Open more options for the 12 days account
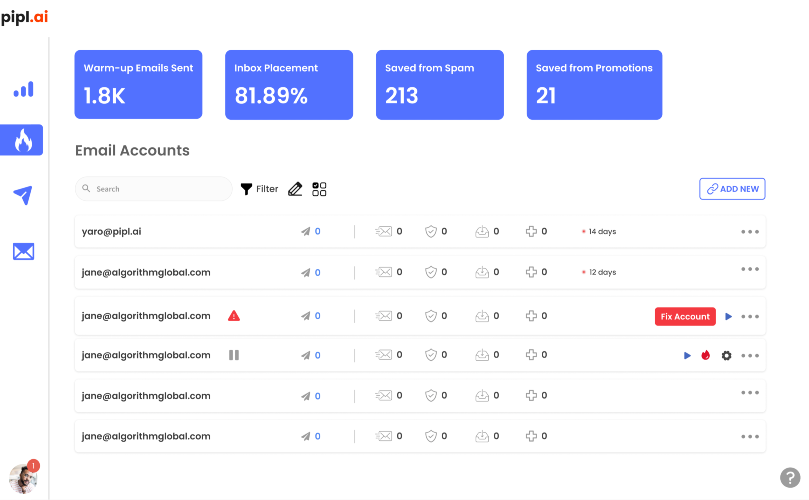Image resolution: width=809 pixels, height=500 pixels. (750, 269)
